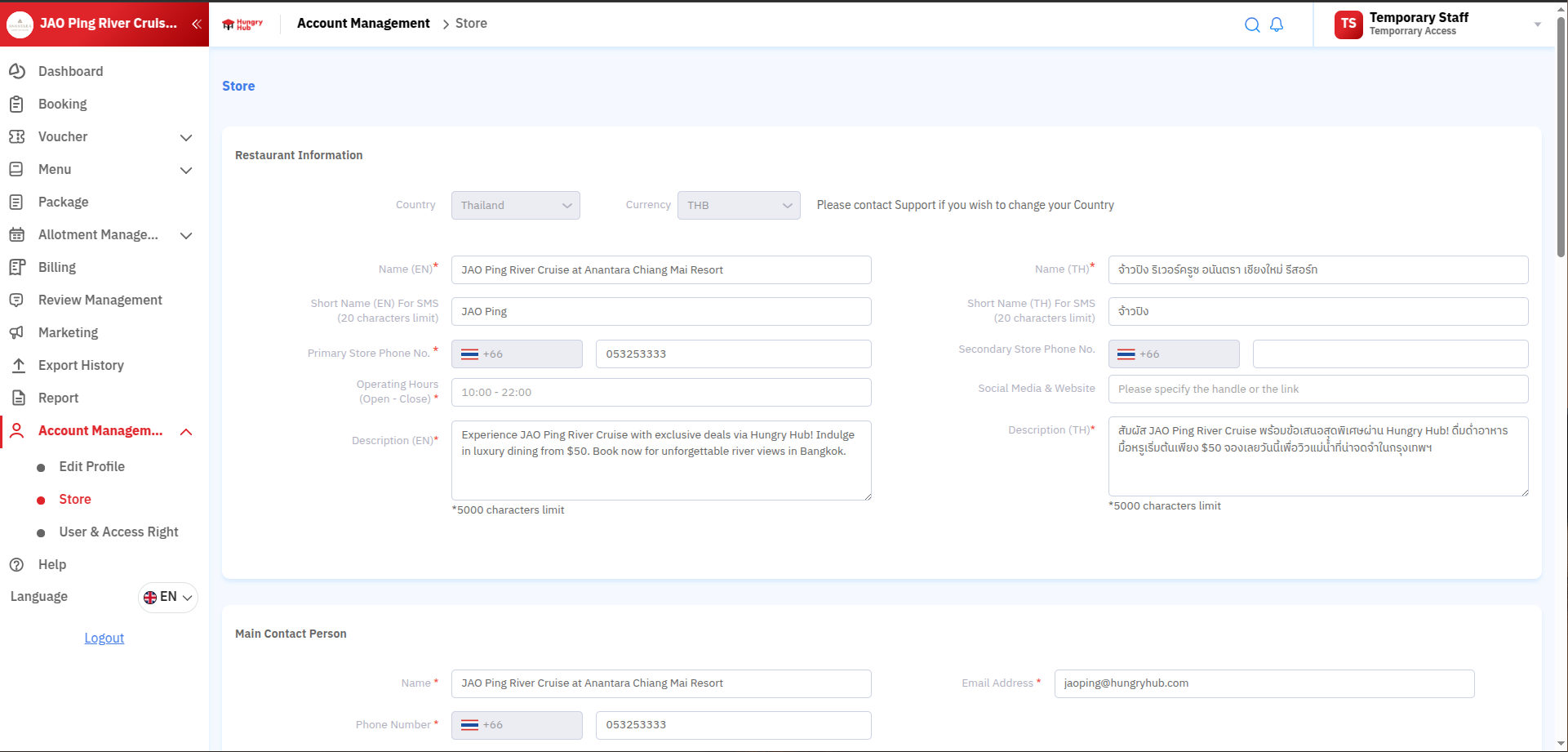
Task: Select User & Access Right menu item
Action: (118, 532)
